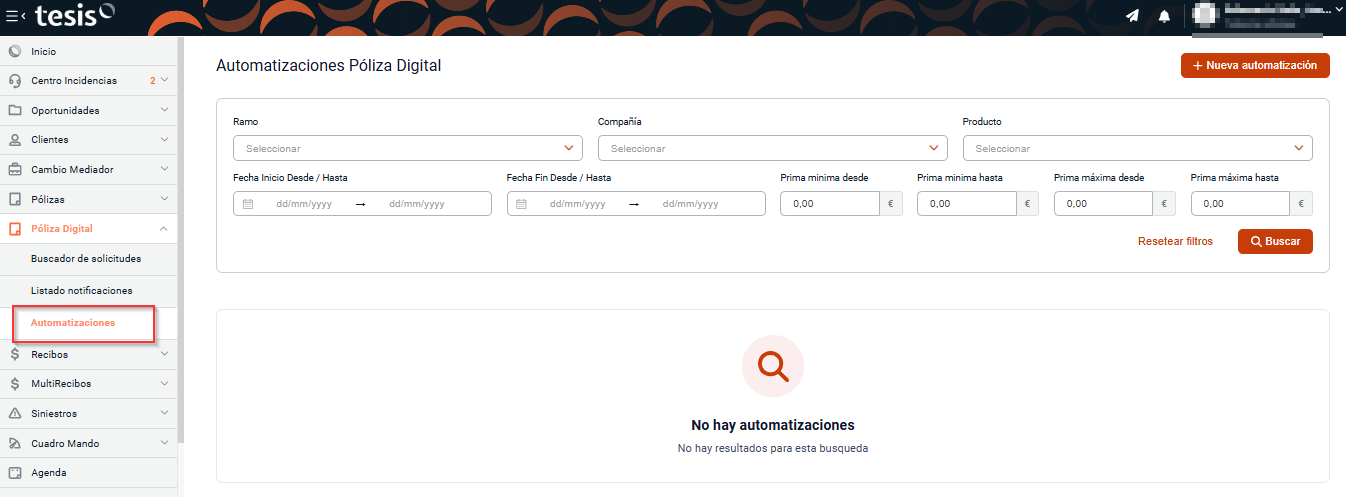Screen dimensions: 1346x497
Task: Click the euro symbol of Prima mínima desde
Action: pyautogui.click(x=891, y=204)
